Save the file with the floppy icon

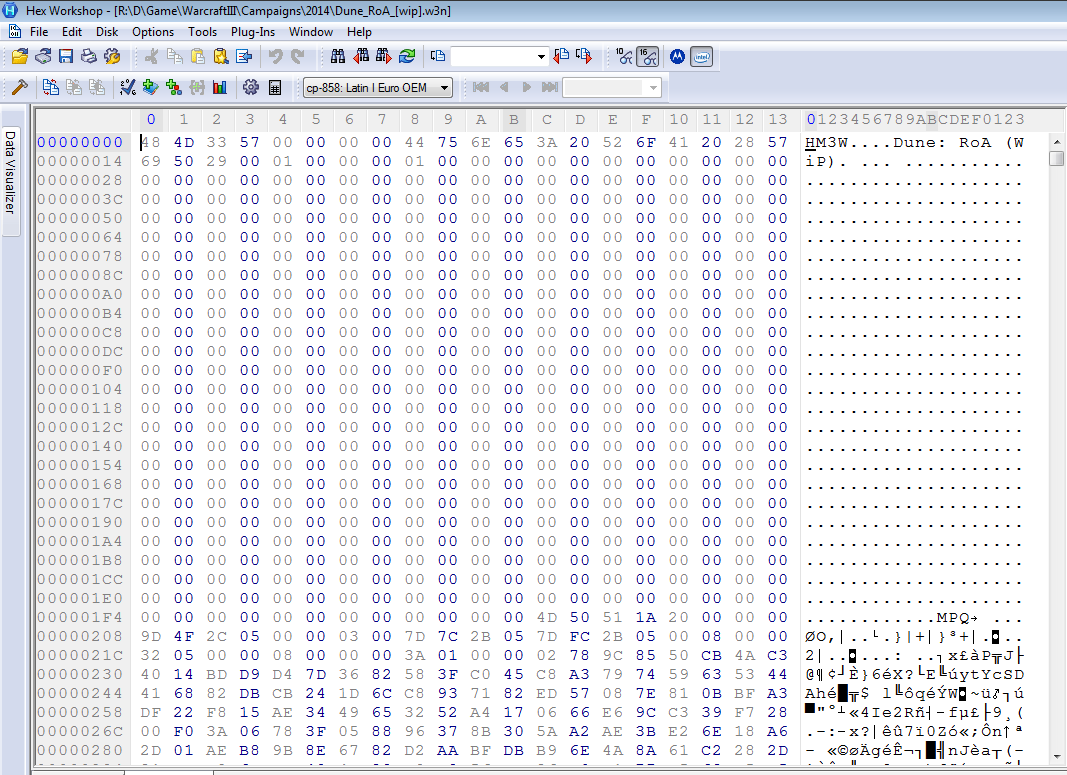[66, 56]
